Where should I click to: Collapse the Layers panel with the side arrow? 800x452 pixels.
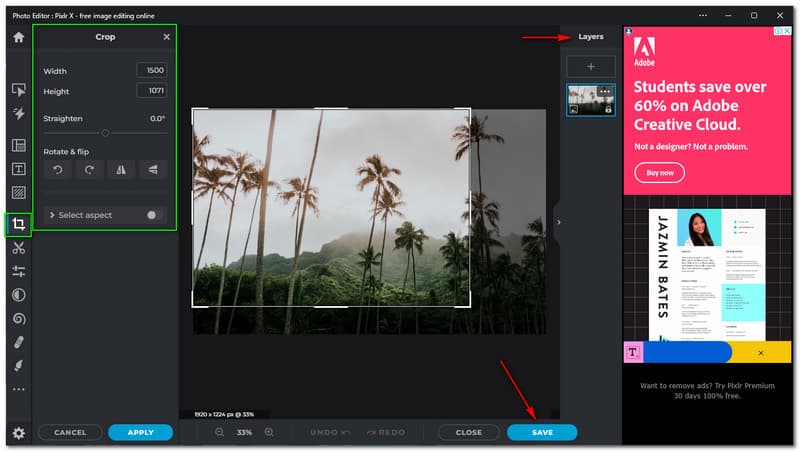[558, 222]
